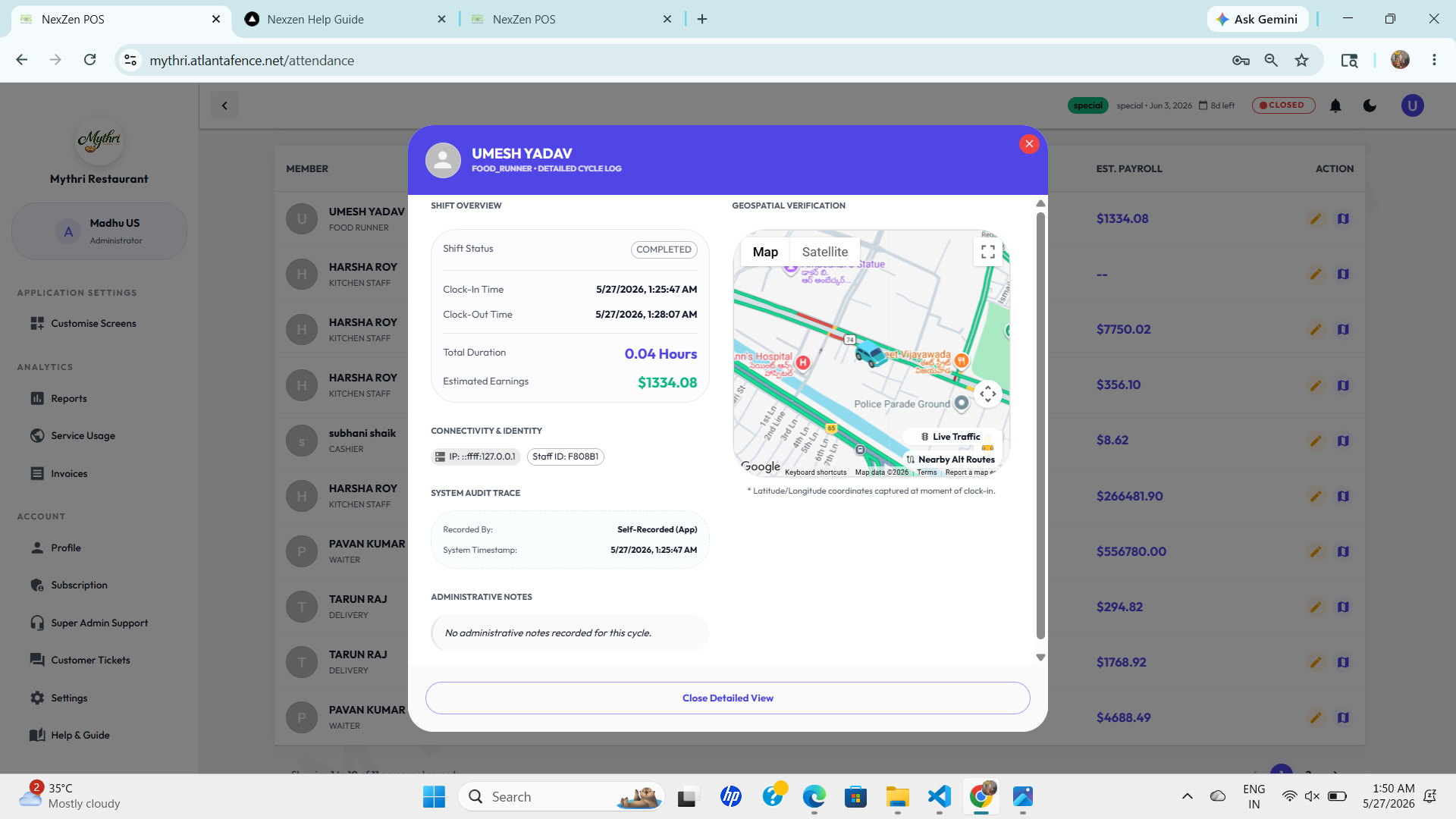Collapse the sidebar with back chevron

click(224, 105)
